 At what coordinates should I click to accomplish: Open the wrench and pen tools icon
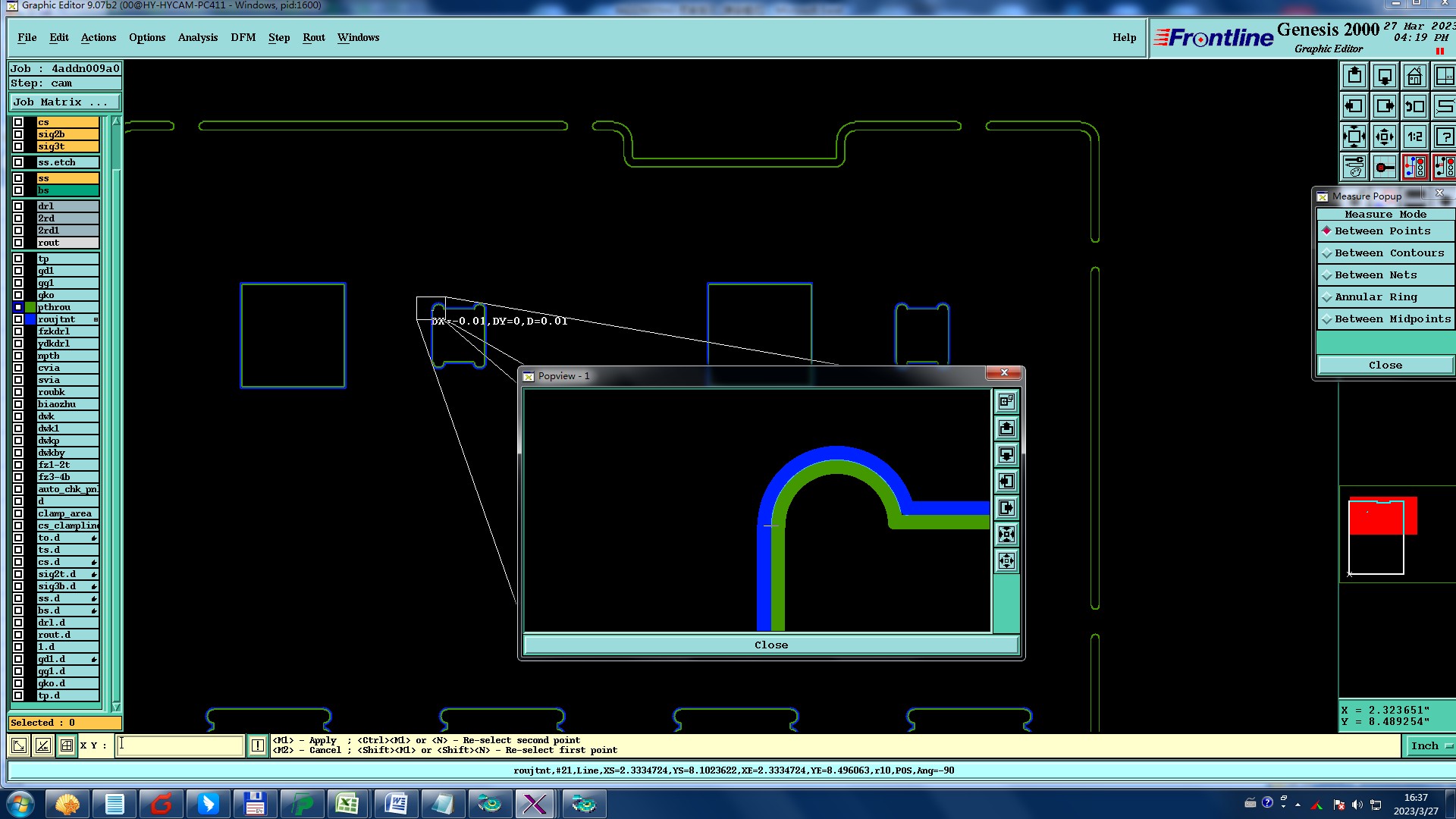(1354, 167)
